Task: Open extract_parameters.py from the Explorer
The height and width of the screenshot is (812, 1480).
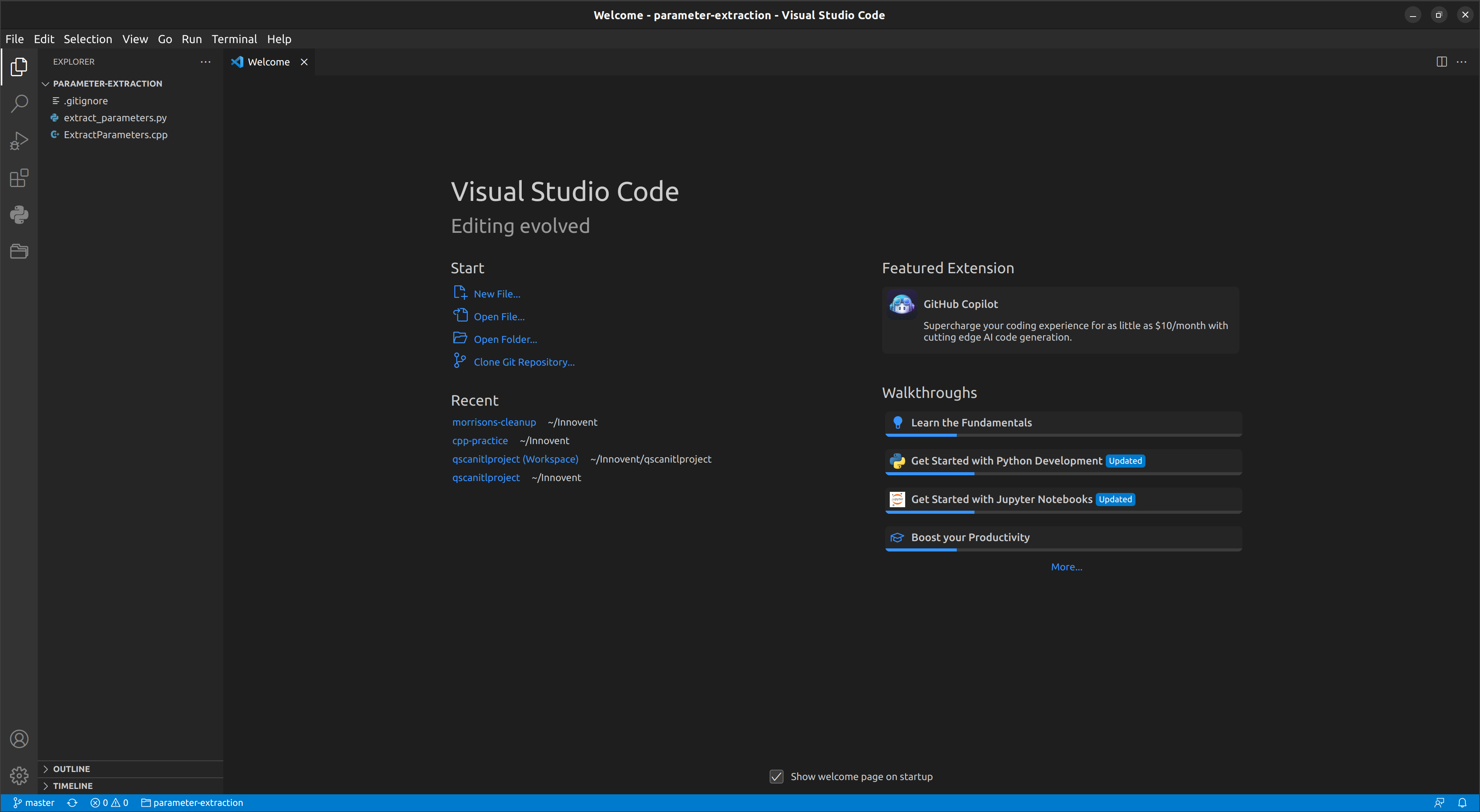Action: click(x=115, y=118)
